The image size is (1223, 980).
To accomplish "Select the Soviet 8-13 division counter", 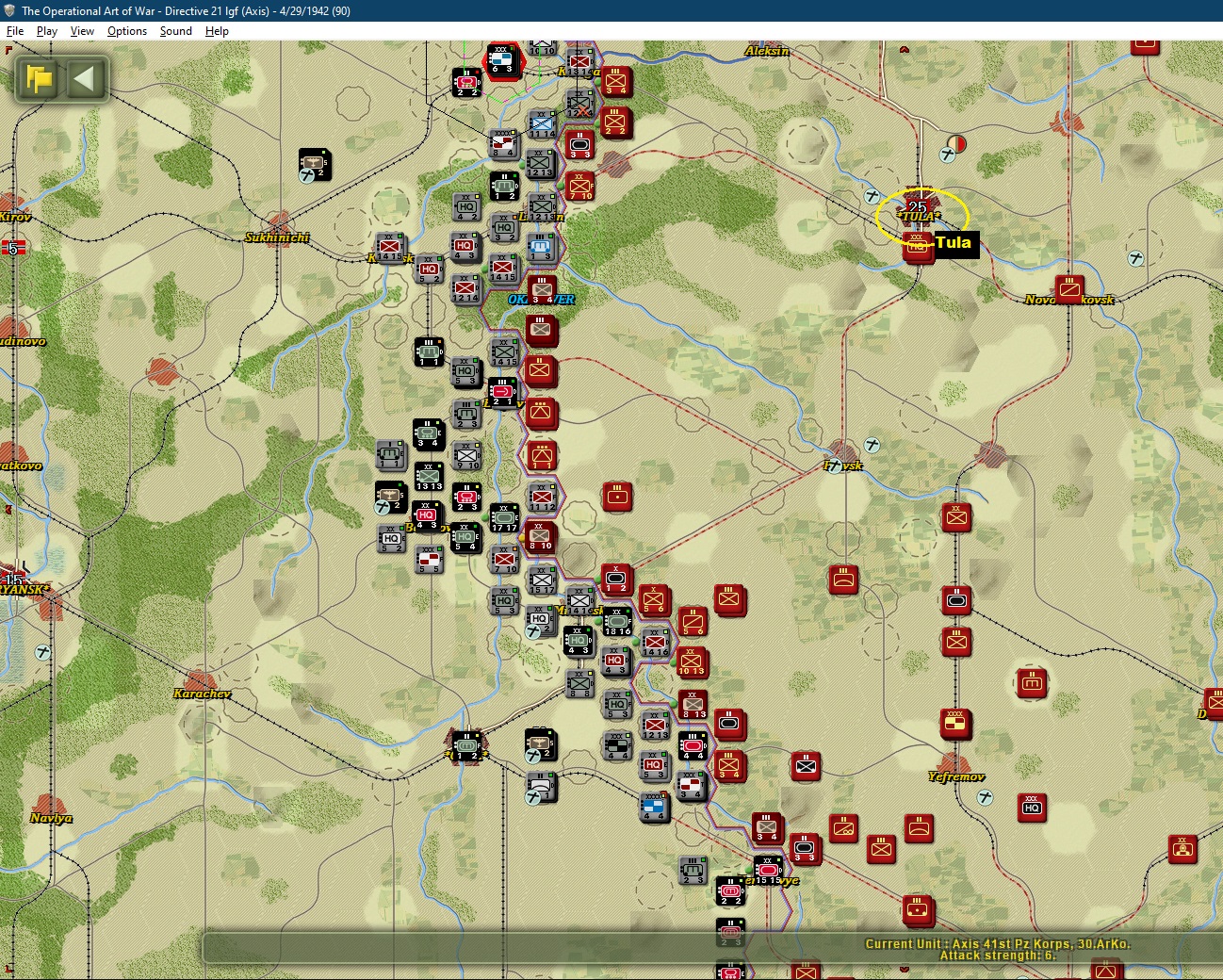I will point(693,704).
